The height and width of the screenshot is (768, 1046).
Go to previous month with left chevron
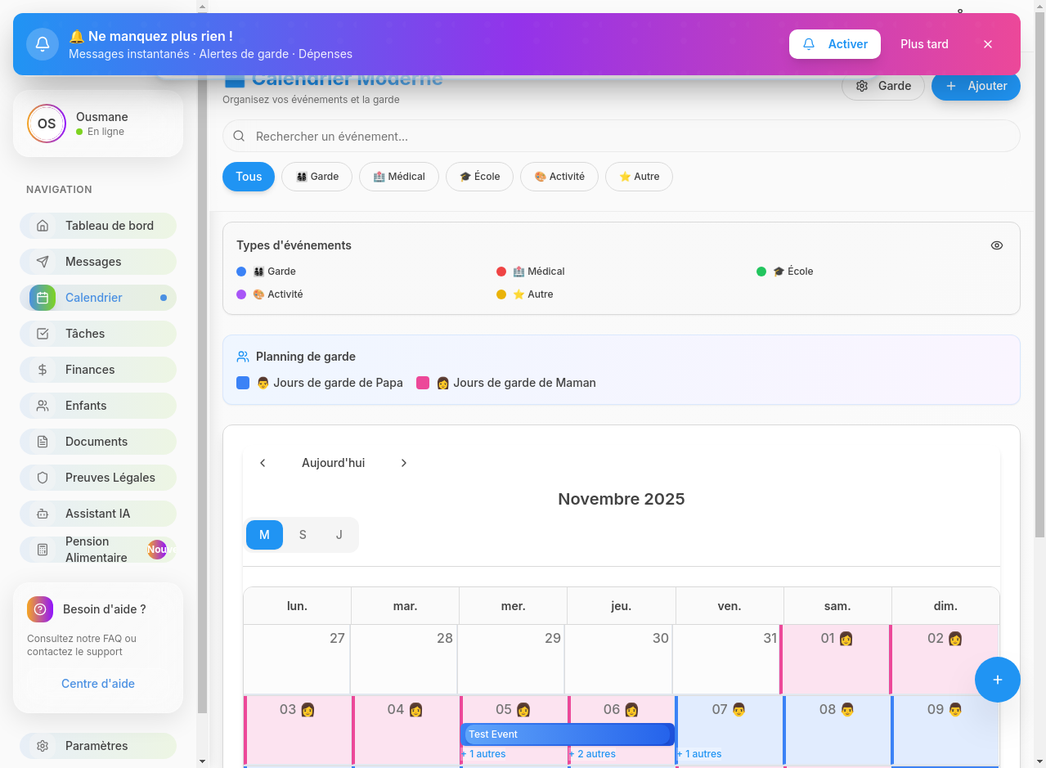point(262,463)
